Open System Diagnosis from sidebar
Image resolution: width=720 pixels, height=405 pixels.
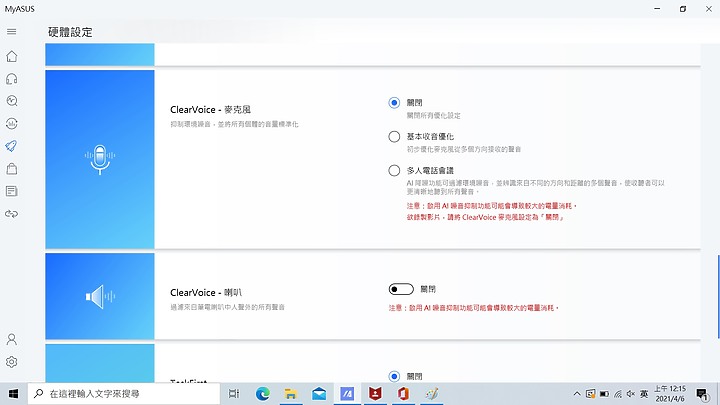tap(11, 101)
